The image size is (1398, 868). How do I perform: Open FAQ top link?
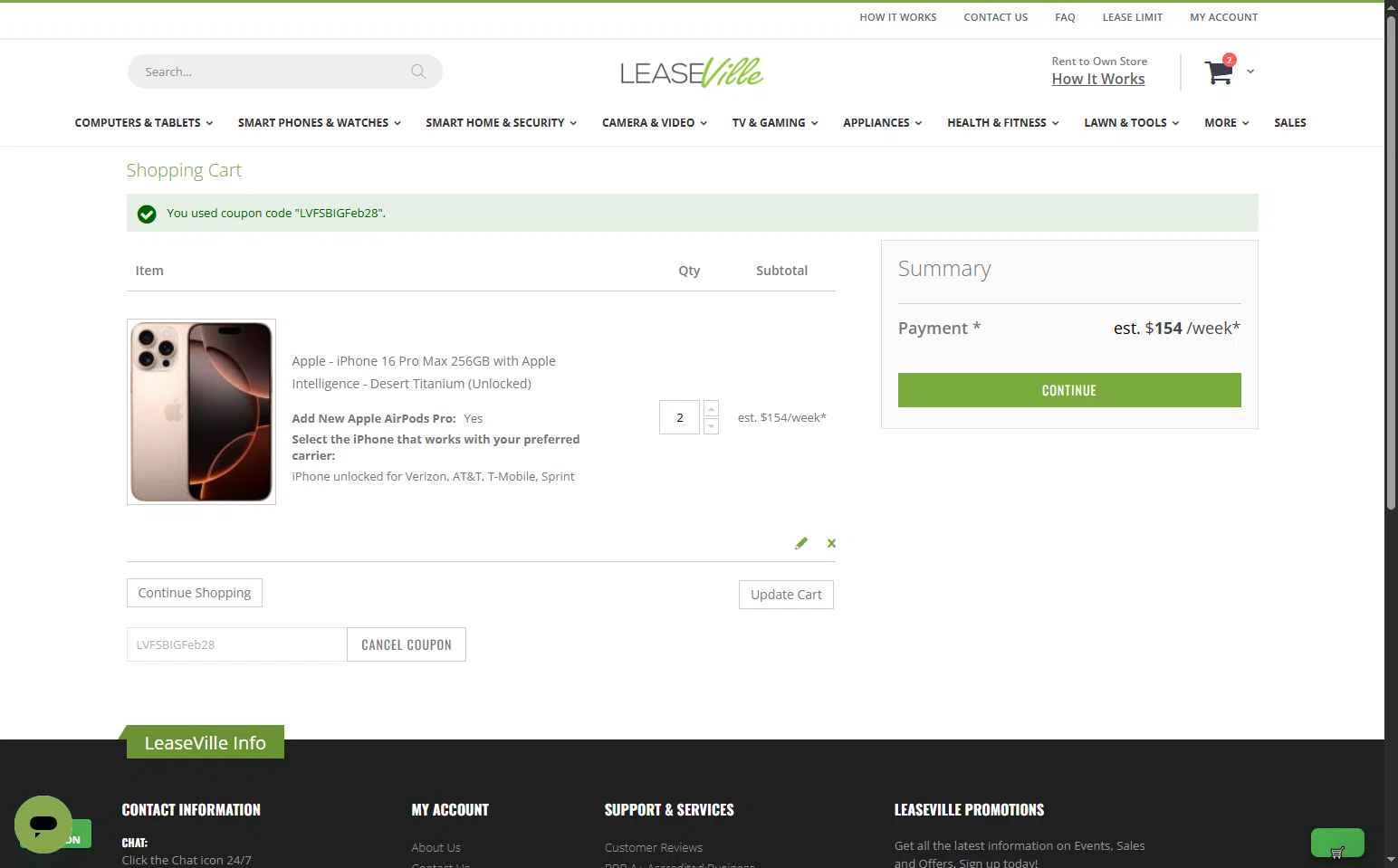tap(1065, 17)
